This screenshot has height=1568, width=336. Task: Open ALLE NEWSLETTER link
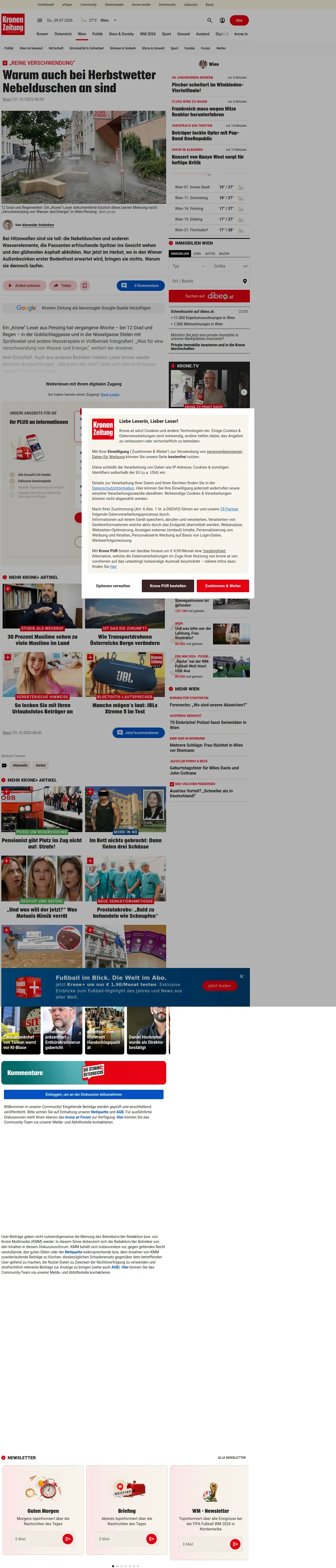tap(232, 1458)
